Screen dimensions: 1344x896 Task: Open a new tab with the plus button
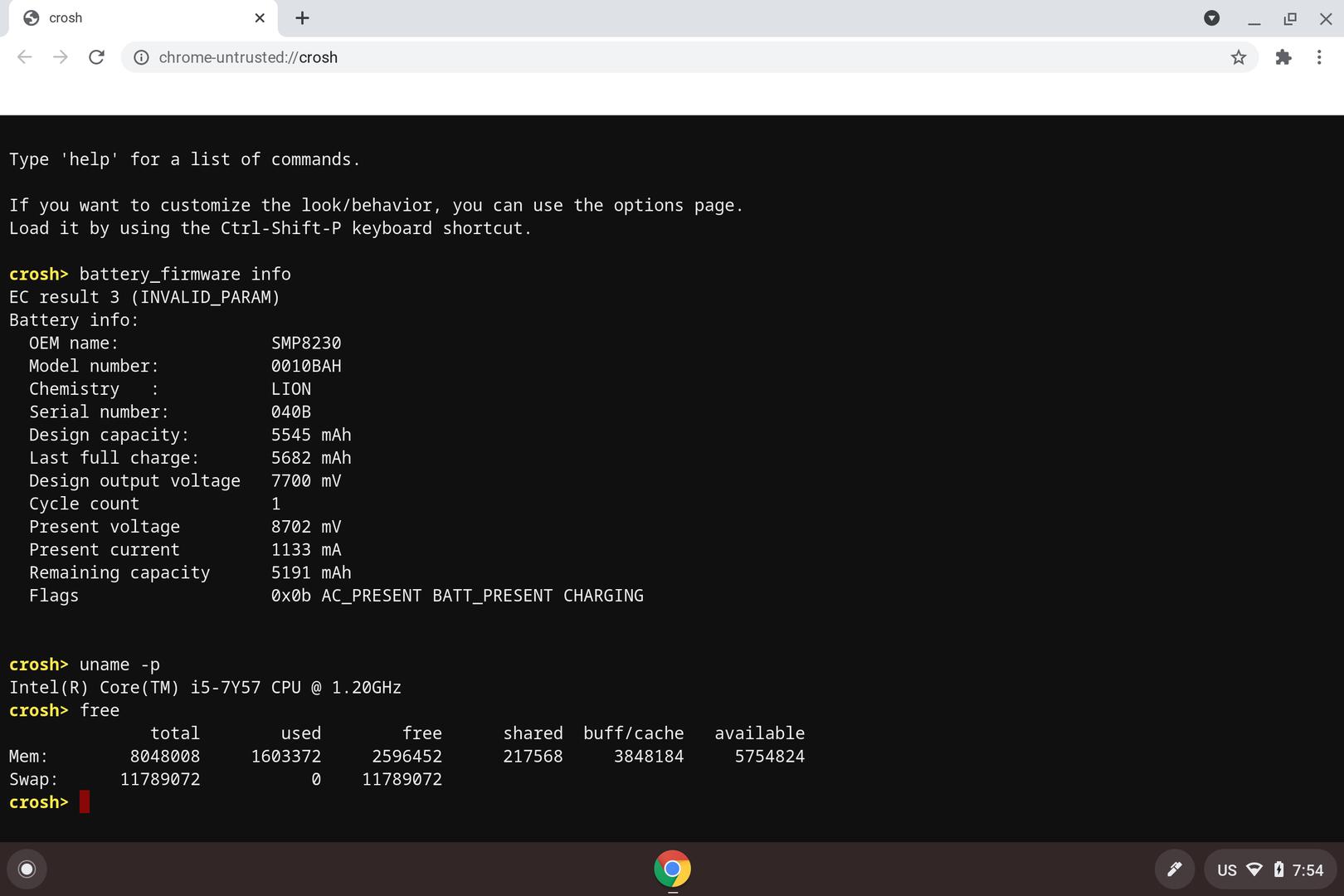tap(303, 18)
